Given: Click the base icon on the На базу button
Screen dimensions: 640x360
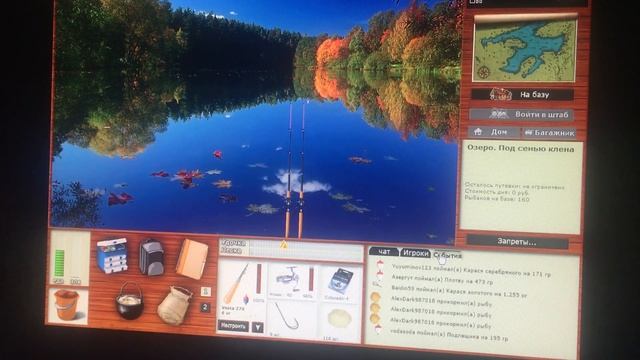Looking at the screenshot, I should click(501, 95).
